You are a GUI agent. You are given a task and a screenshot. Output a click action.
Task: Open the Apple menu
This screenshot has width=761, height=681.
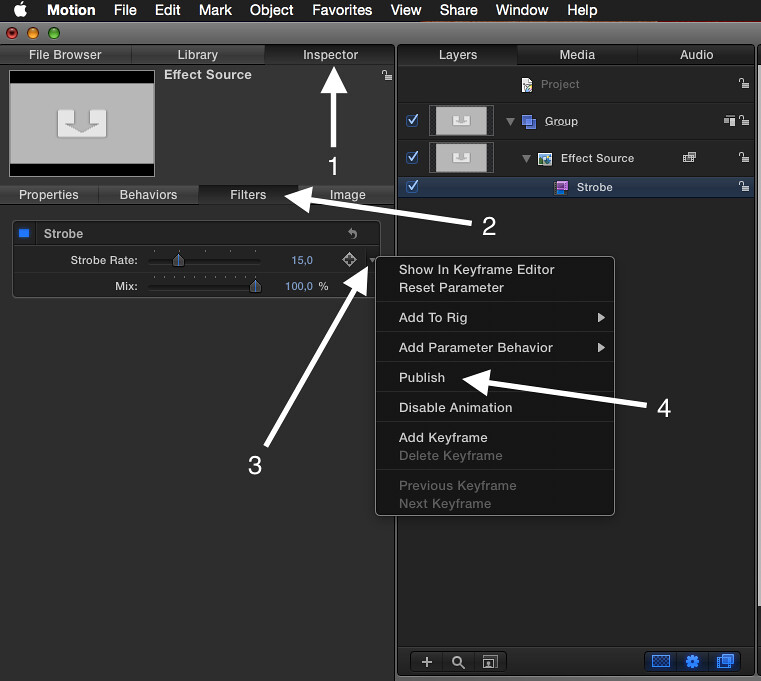pyautogui.click(x=20, y=10)
